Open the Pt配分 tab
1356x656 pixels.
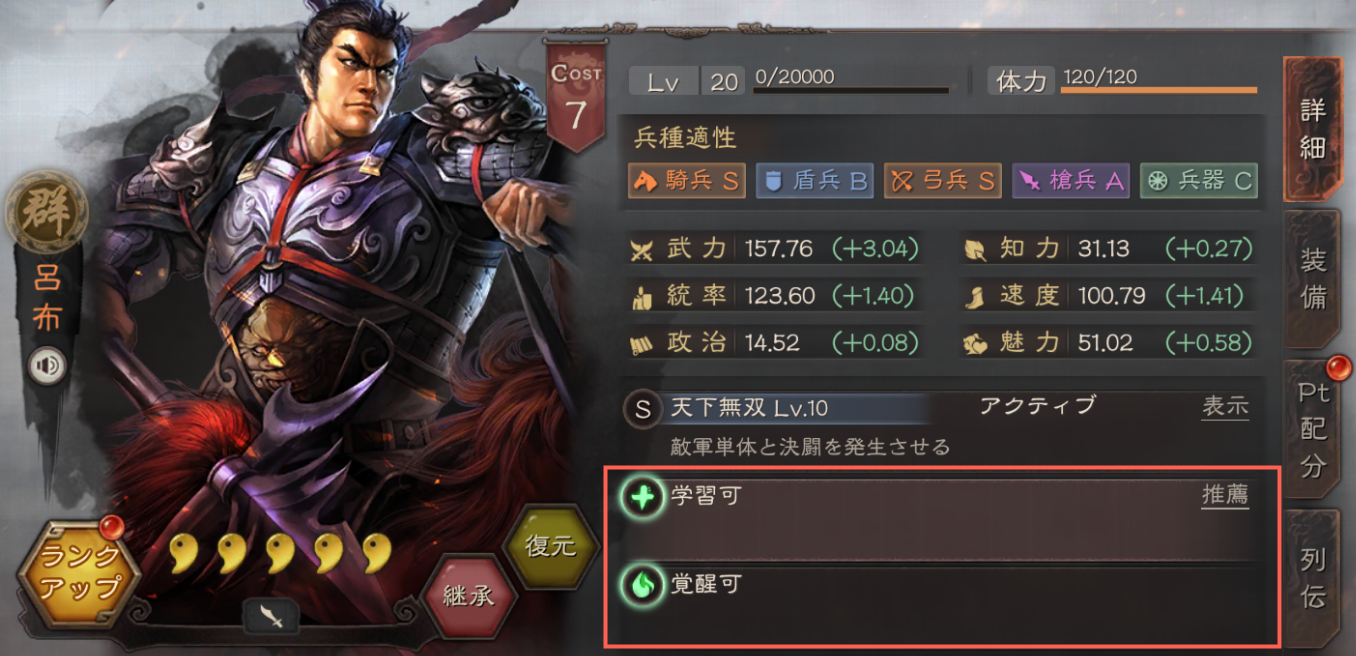pyautogui.click(x=1313, y=428)
